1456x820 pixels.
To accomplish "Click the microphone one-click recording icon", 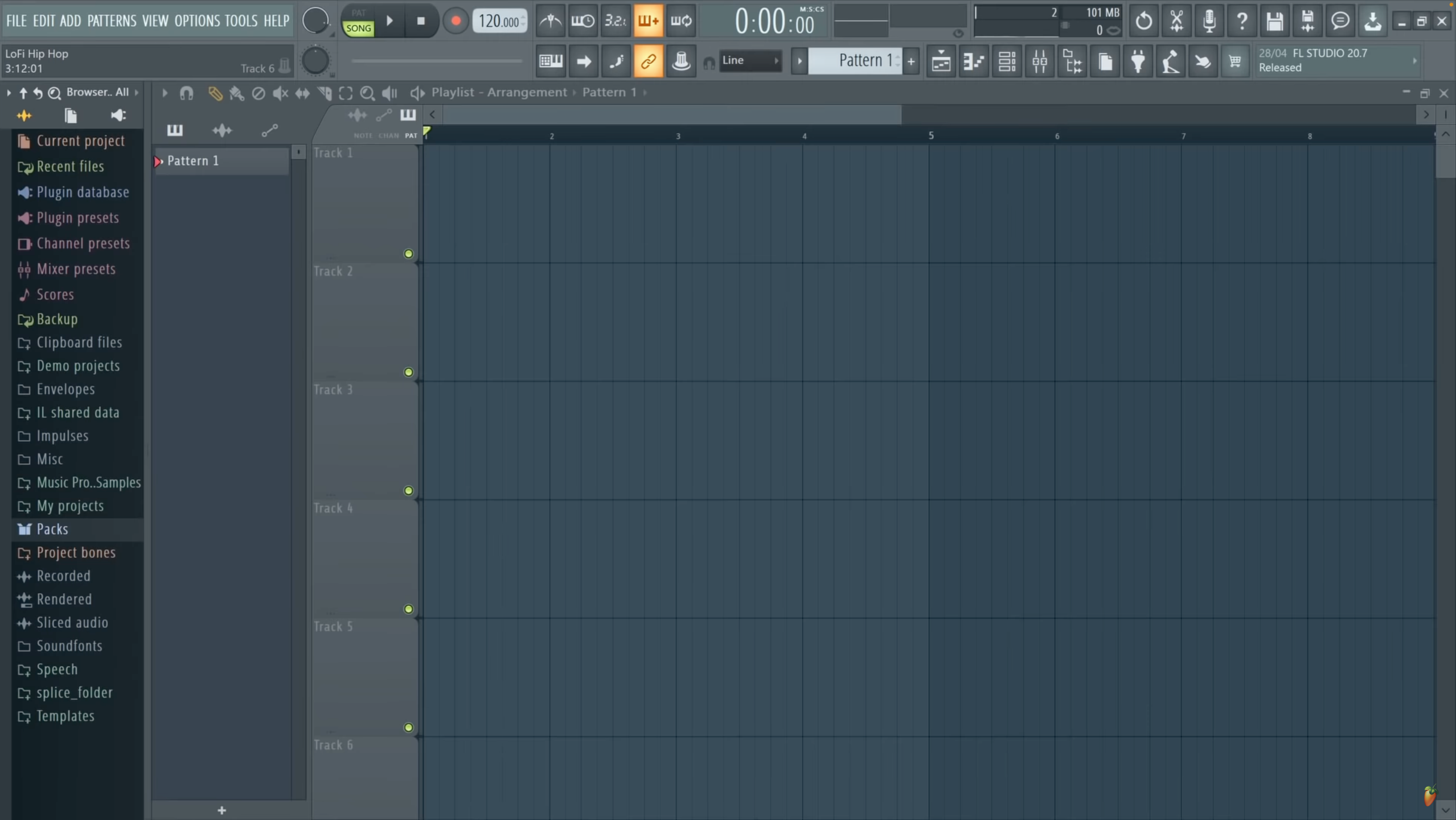I will click(1209, 21).
